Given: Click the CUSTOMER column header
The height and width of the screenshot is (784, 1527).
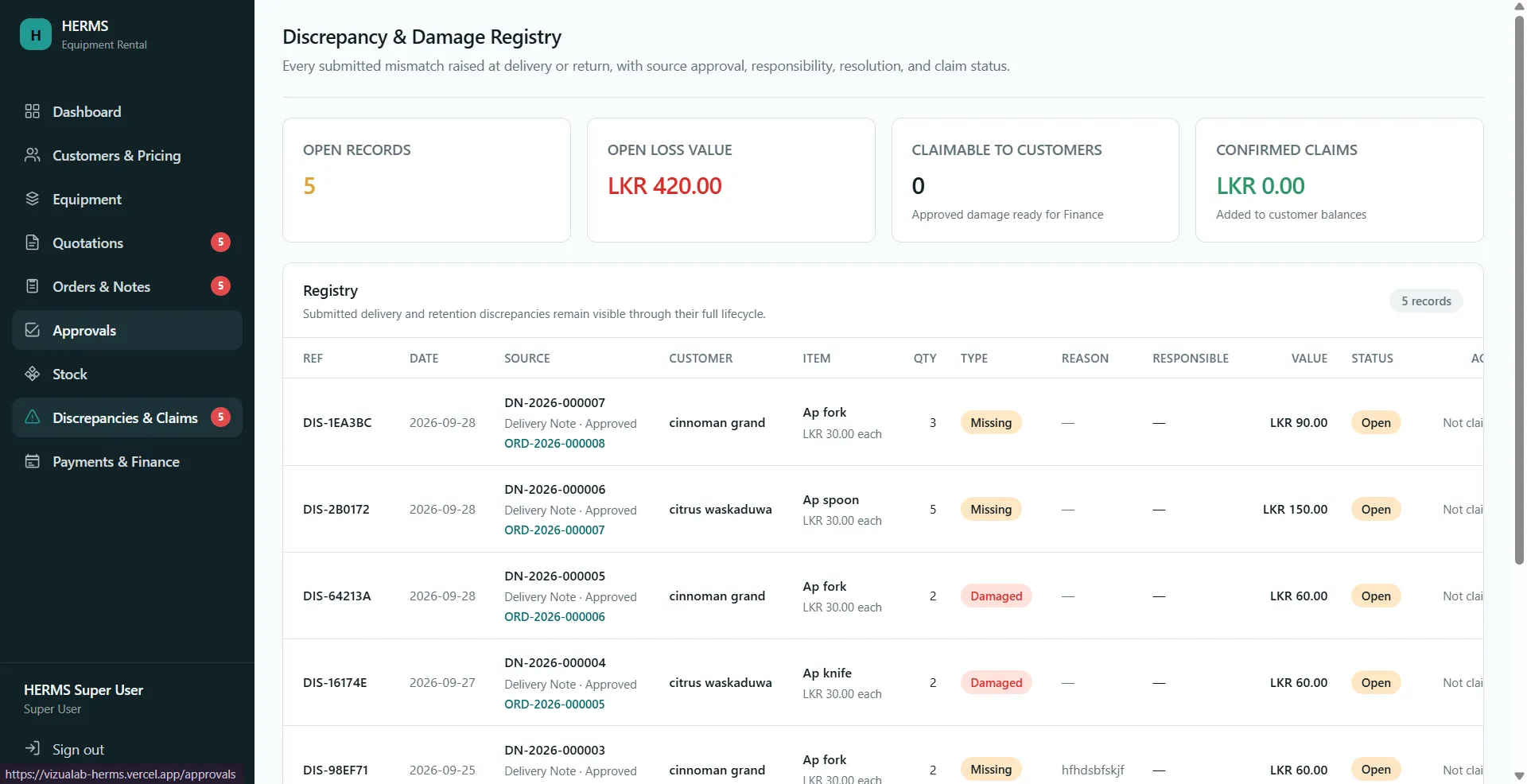Looking at the screenshot, I should [701, 359].
